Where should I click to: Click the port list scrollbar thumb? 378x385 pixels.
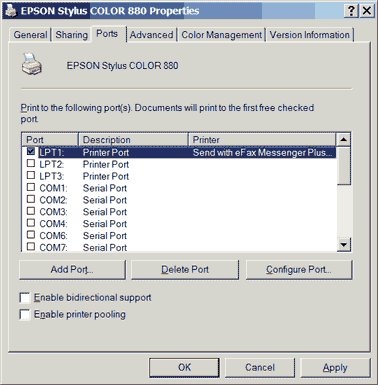tap(343, 166)
